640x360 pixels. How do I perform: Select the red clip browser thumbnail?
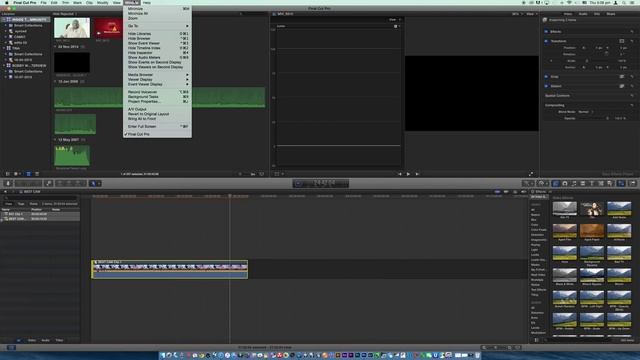pyautogui.click(x=109, y=28)
